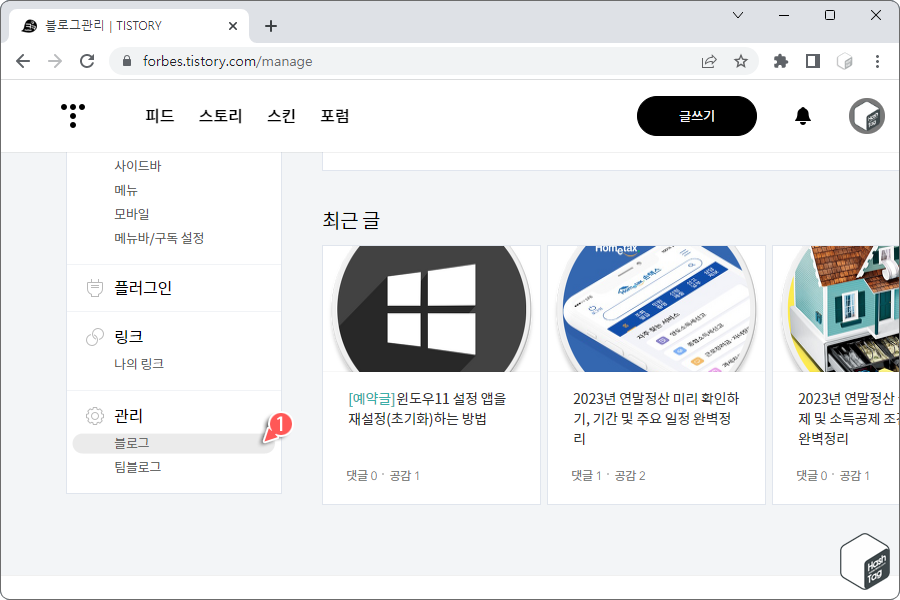Click the browser forward arrow
The height and width of the screenshot is (600, 900).
pyautogui.click(x=55, y=61)
